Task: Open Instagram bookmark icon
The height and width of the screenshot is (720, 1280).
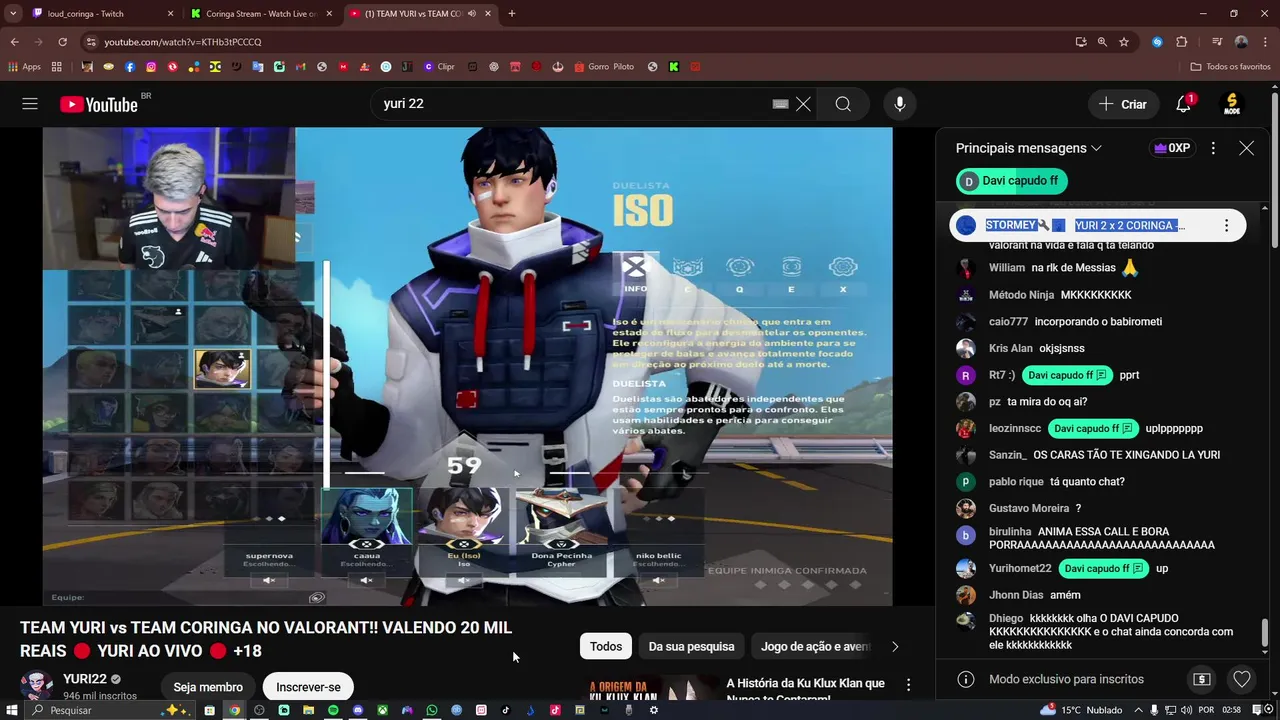Action: point(151,67)
